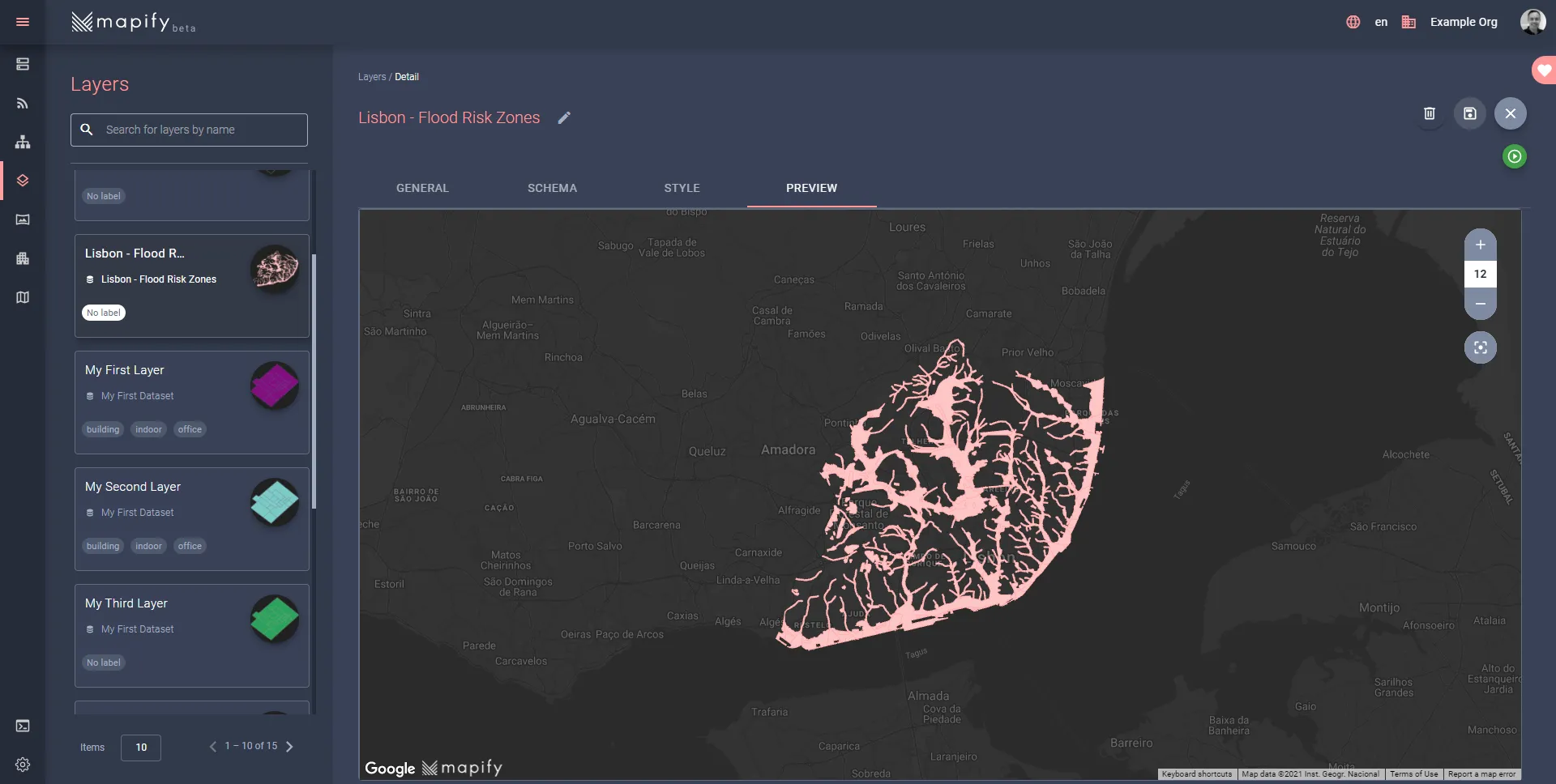Go to the next page of layers

point(289,747)
